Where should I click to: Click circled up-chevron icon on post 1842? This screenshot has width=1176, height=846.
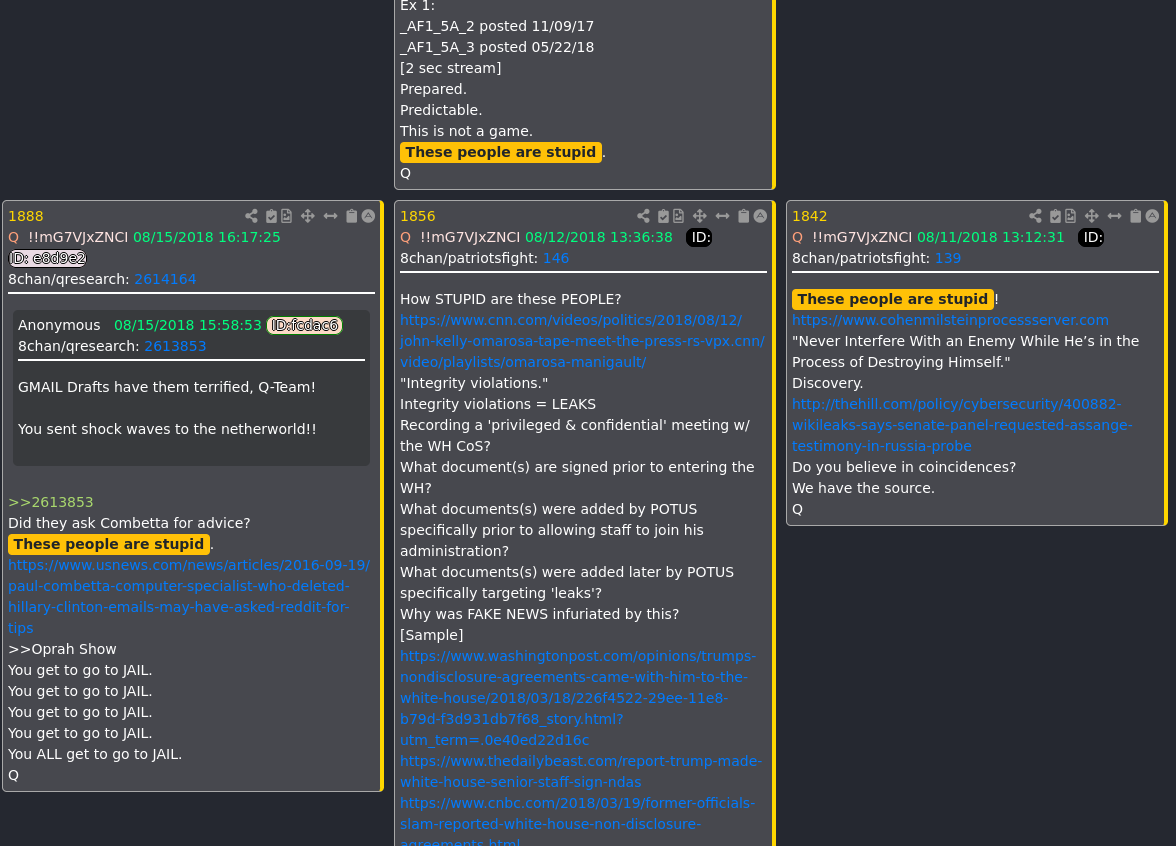click(x=1153, y=216)
